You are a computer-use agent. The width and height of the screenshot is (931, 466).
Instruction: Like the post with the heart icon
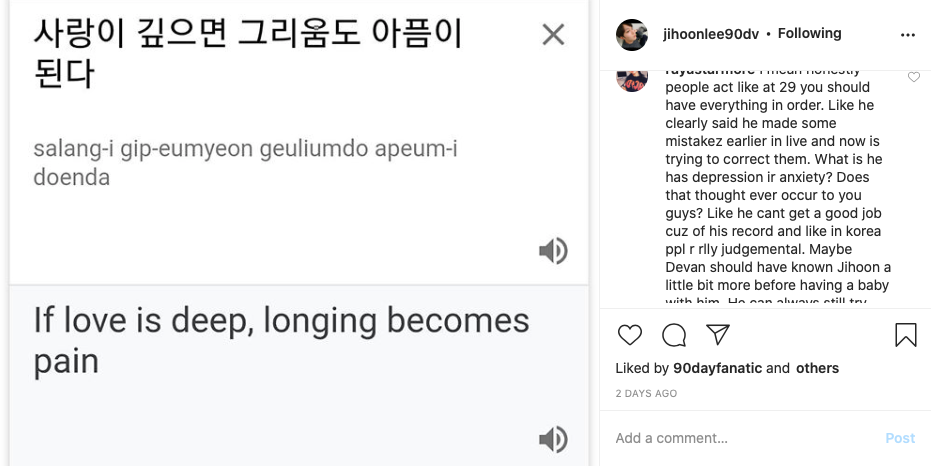pos(629,335)
